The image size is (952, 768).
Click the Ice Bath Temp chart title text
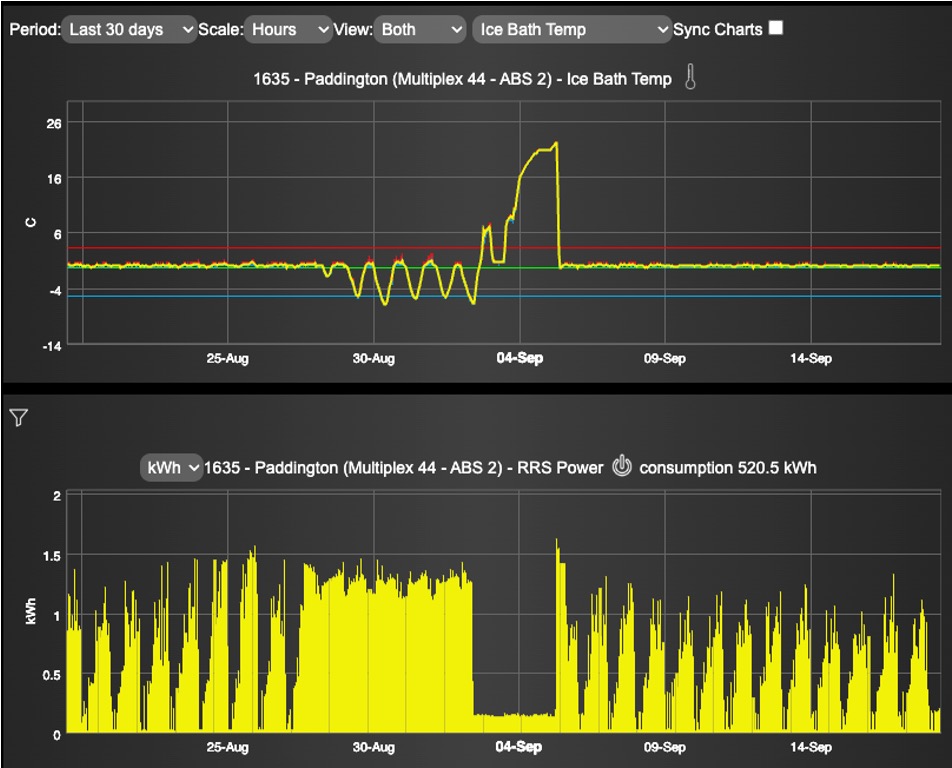tap(462, 79)
